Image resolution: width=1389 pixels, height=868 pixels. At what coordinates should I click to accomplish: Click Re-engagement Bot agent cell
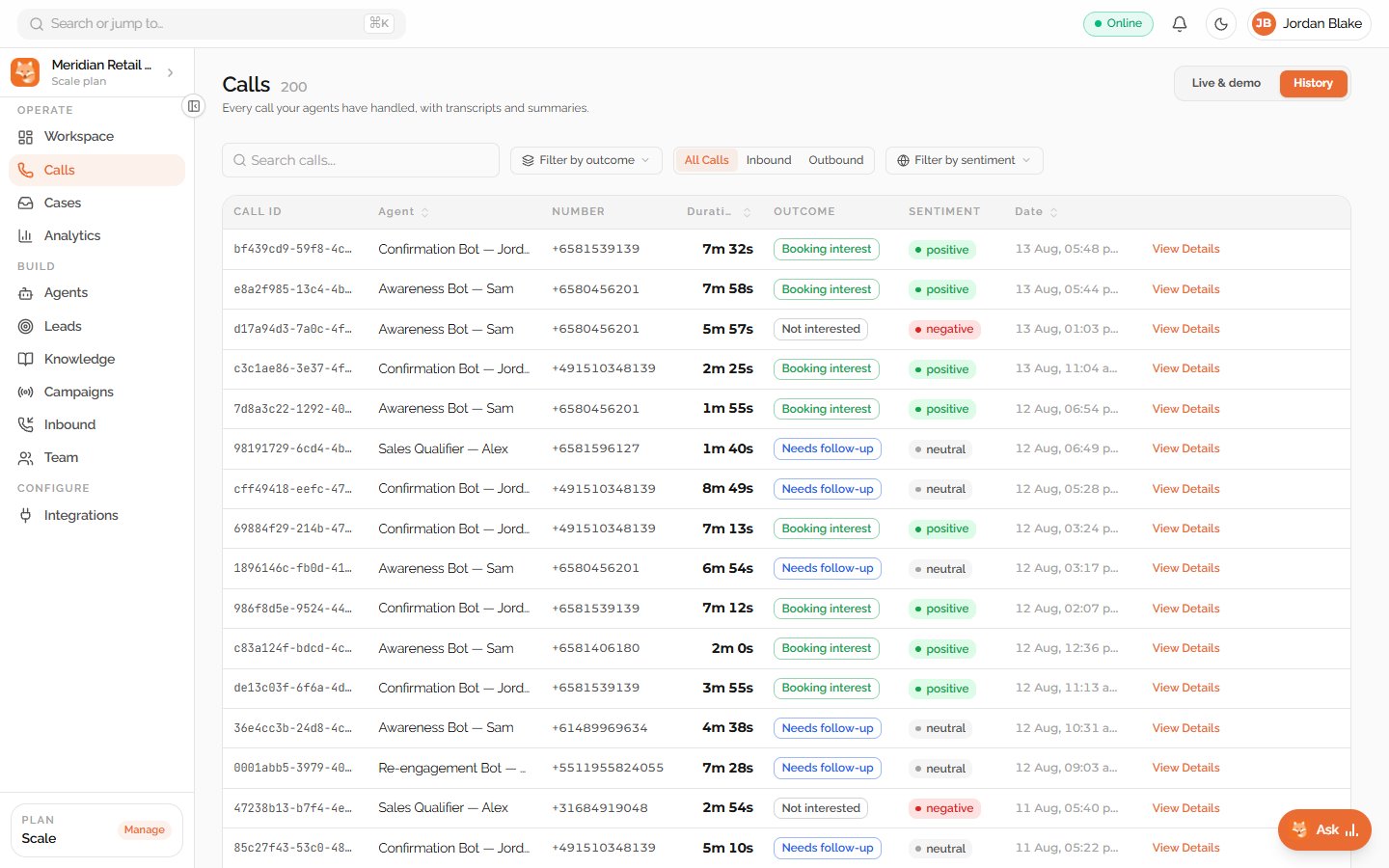point(452,768)
